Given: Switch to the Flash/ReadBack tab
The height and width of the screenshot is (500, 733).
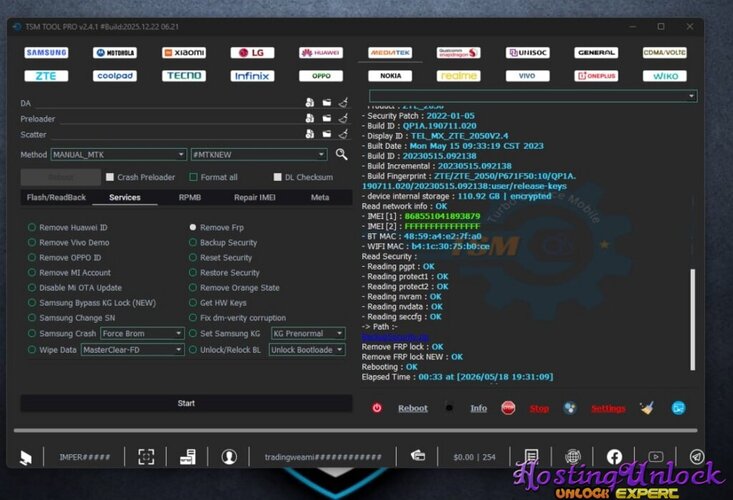Looking at the screenshot, I should [56, 197].
